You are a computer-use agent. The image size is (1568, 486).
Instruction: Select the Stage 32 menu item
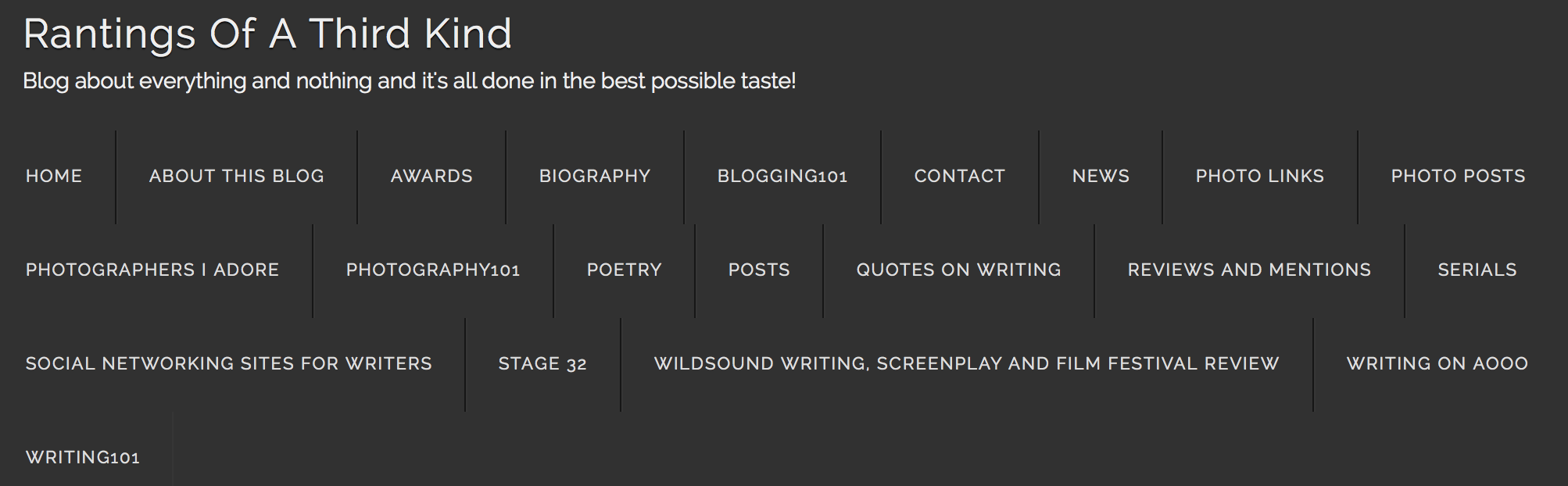click(542, 364)
